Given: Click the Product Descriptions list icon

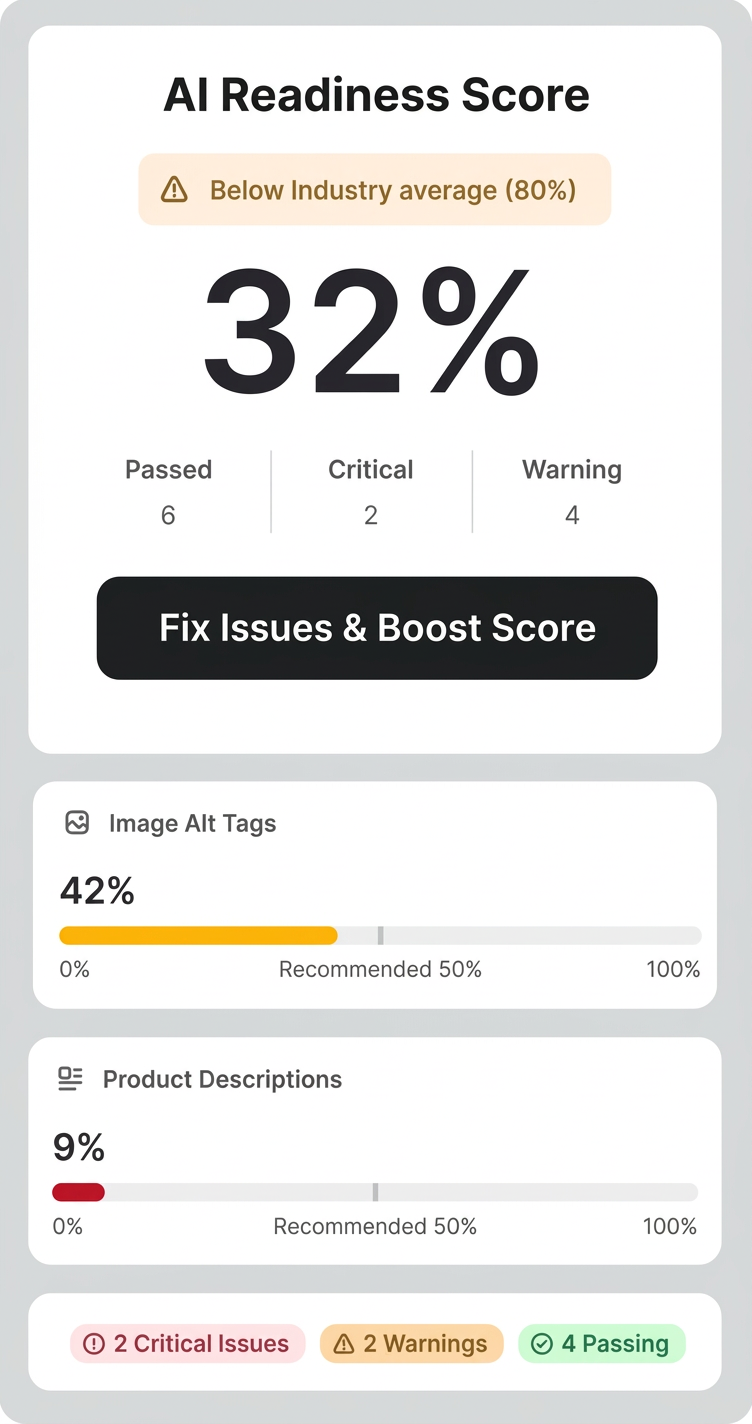Looking at the screenshot, I should click(70, 1079).
